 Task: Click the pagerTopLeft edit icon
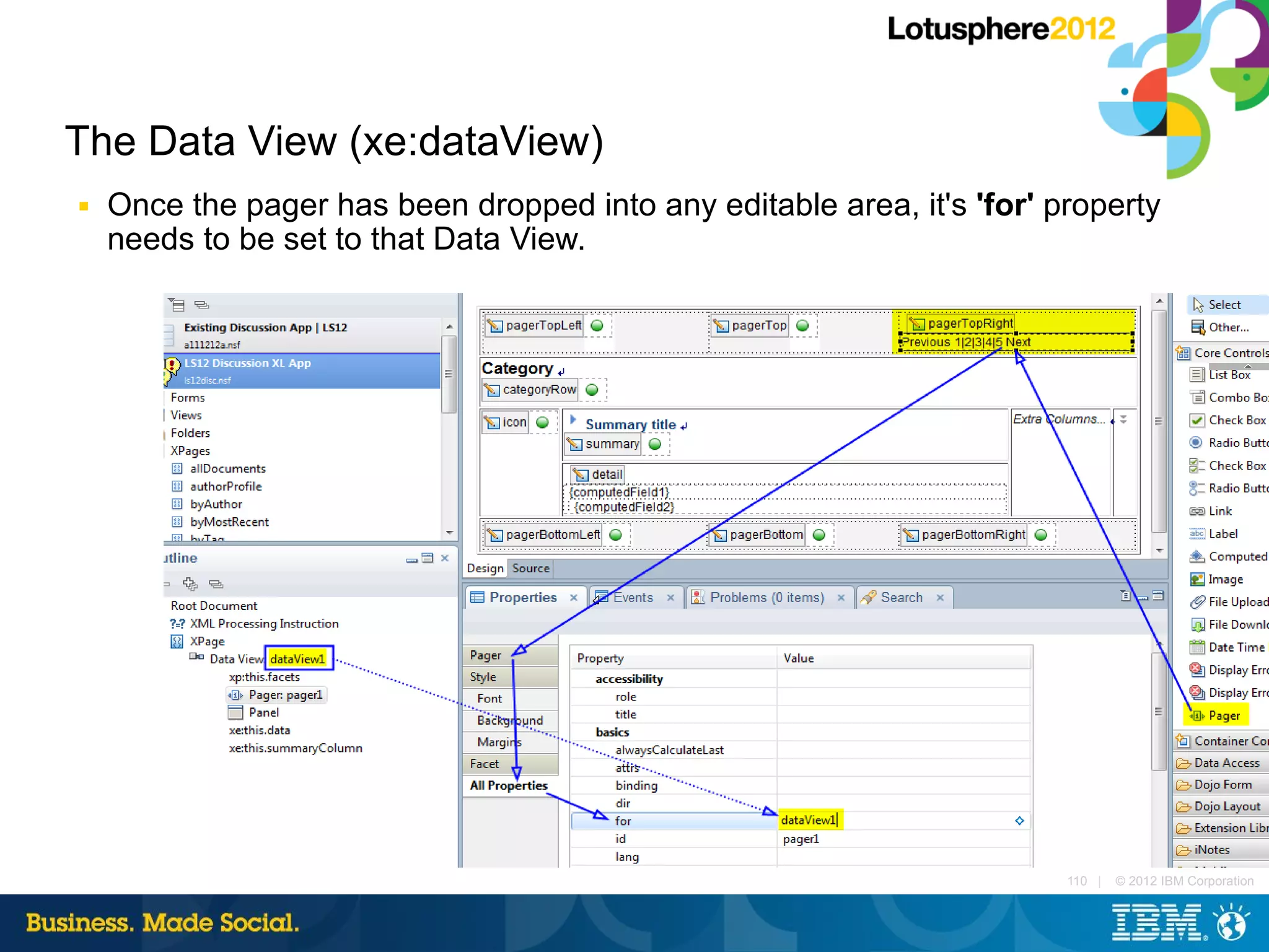[x=494, y=325]
